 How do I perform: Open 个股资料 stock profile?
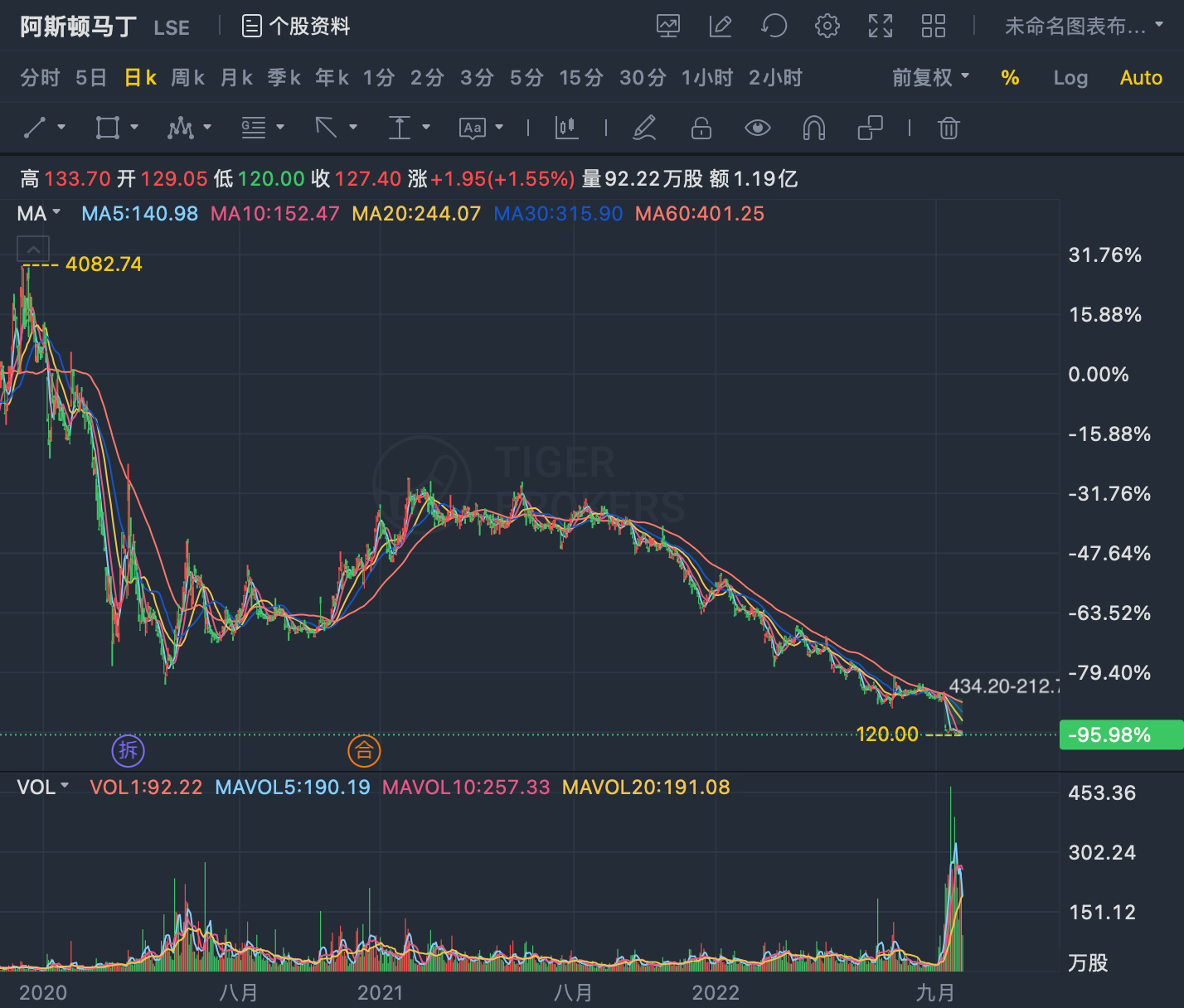(x=296, y=27)
